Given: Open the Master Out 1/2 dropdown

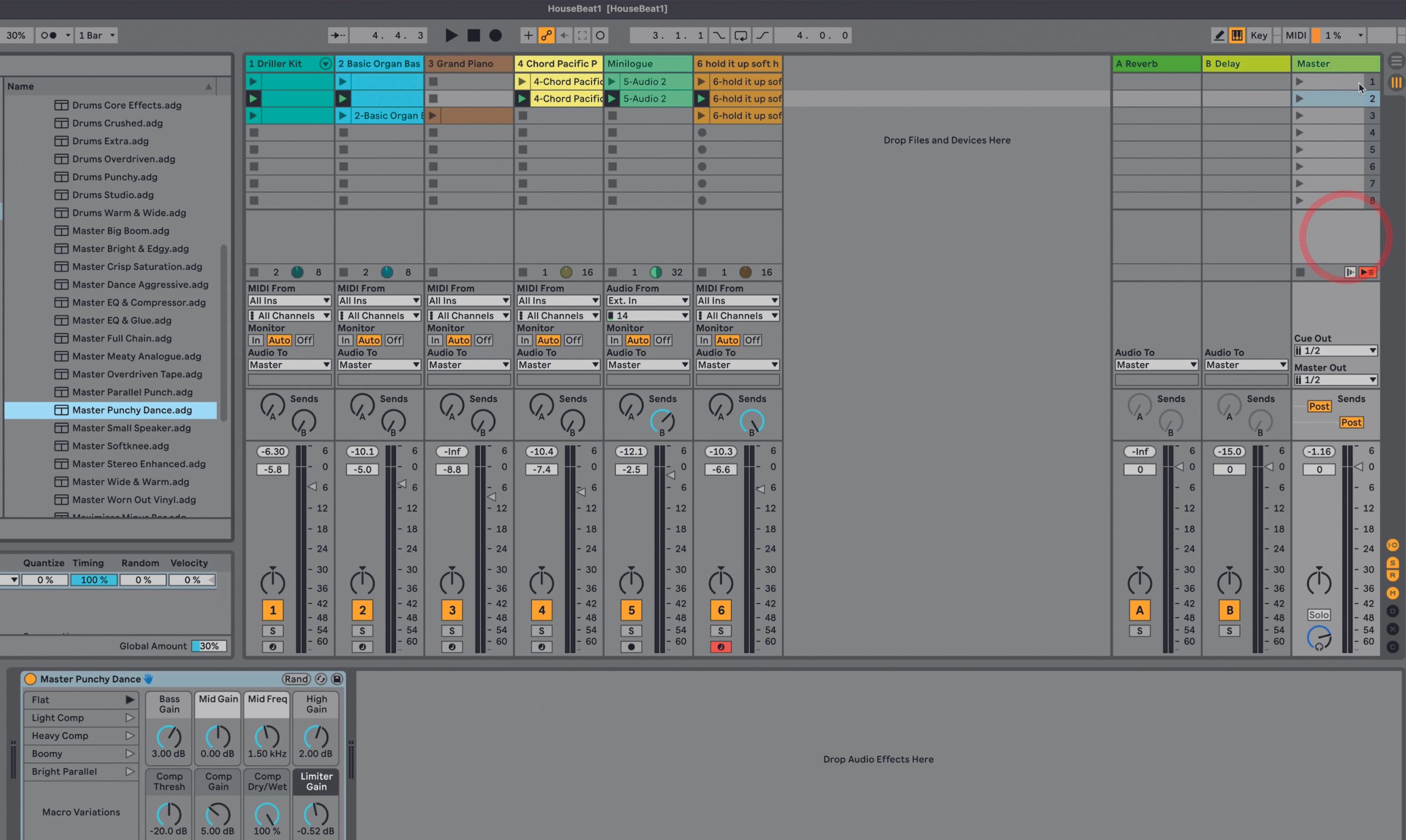Looking at the screenshot, I should [x=1335, y=380].
